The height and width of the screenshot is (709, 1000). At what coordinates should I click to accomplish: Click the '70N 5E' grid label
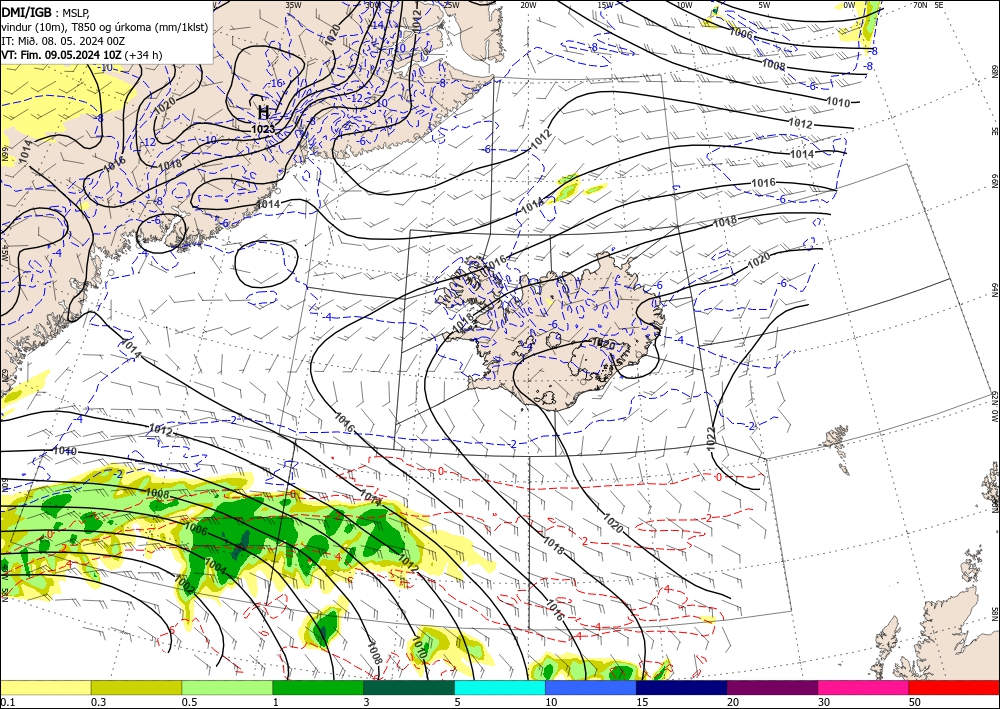[x=928, y=5]
